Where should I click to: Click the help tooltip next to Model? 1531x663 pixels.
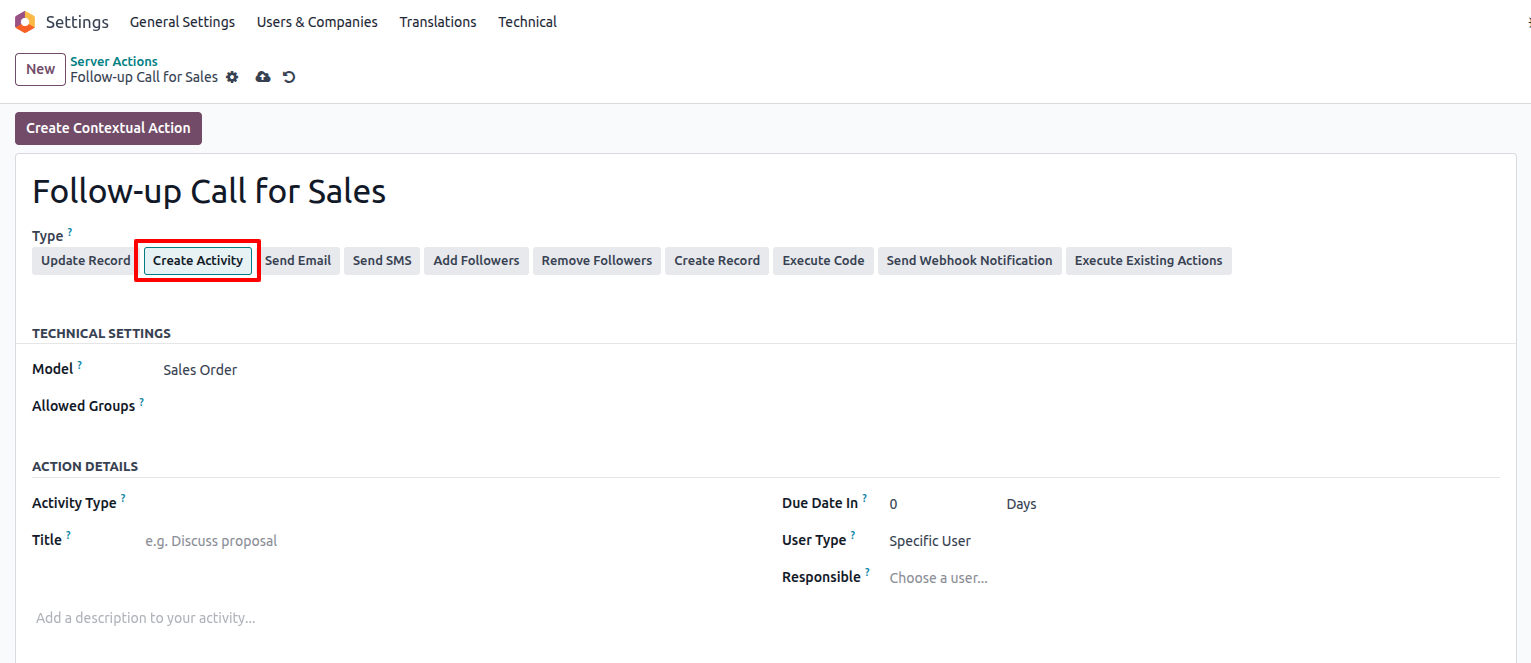click(x=80, y=366)
